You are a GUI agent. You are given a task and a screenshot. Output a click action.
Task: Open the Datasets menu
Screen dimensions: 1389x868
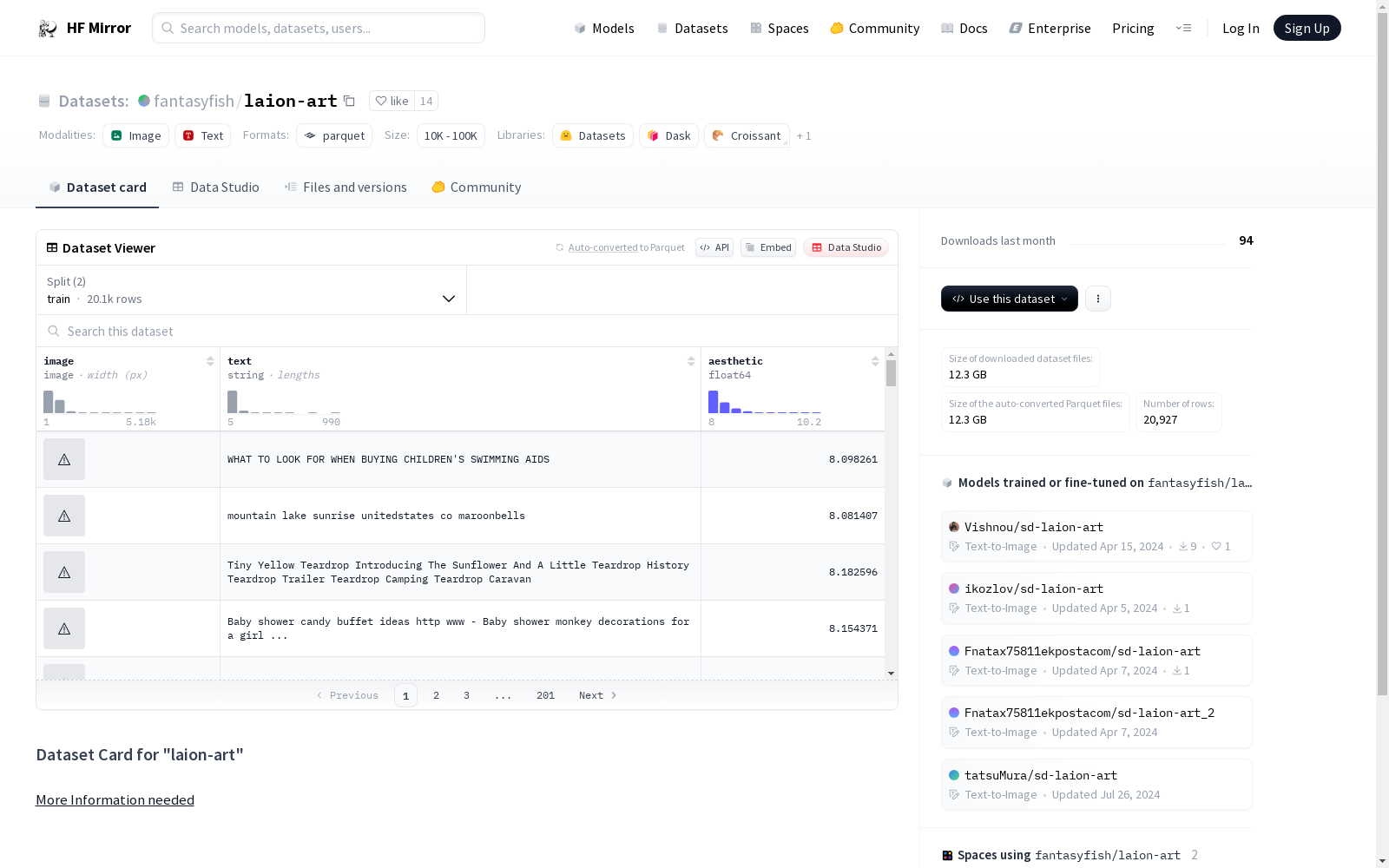[x=692, y=28]
